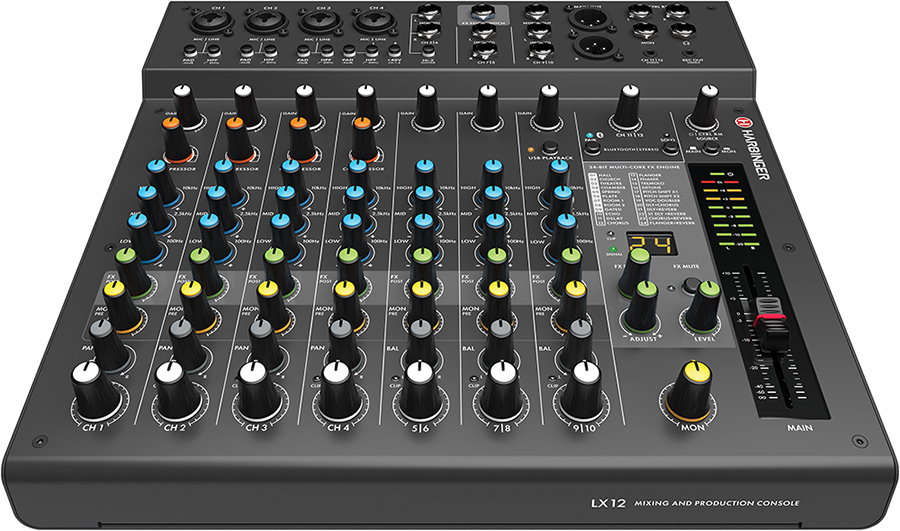Image resolution: width=900 pixels, height=531 pixels.
Task: Click the 9|10 channel gain knob
Action: [548, 107]
